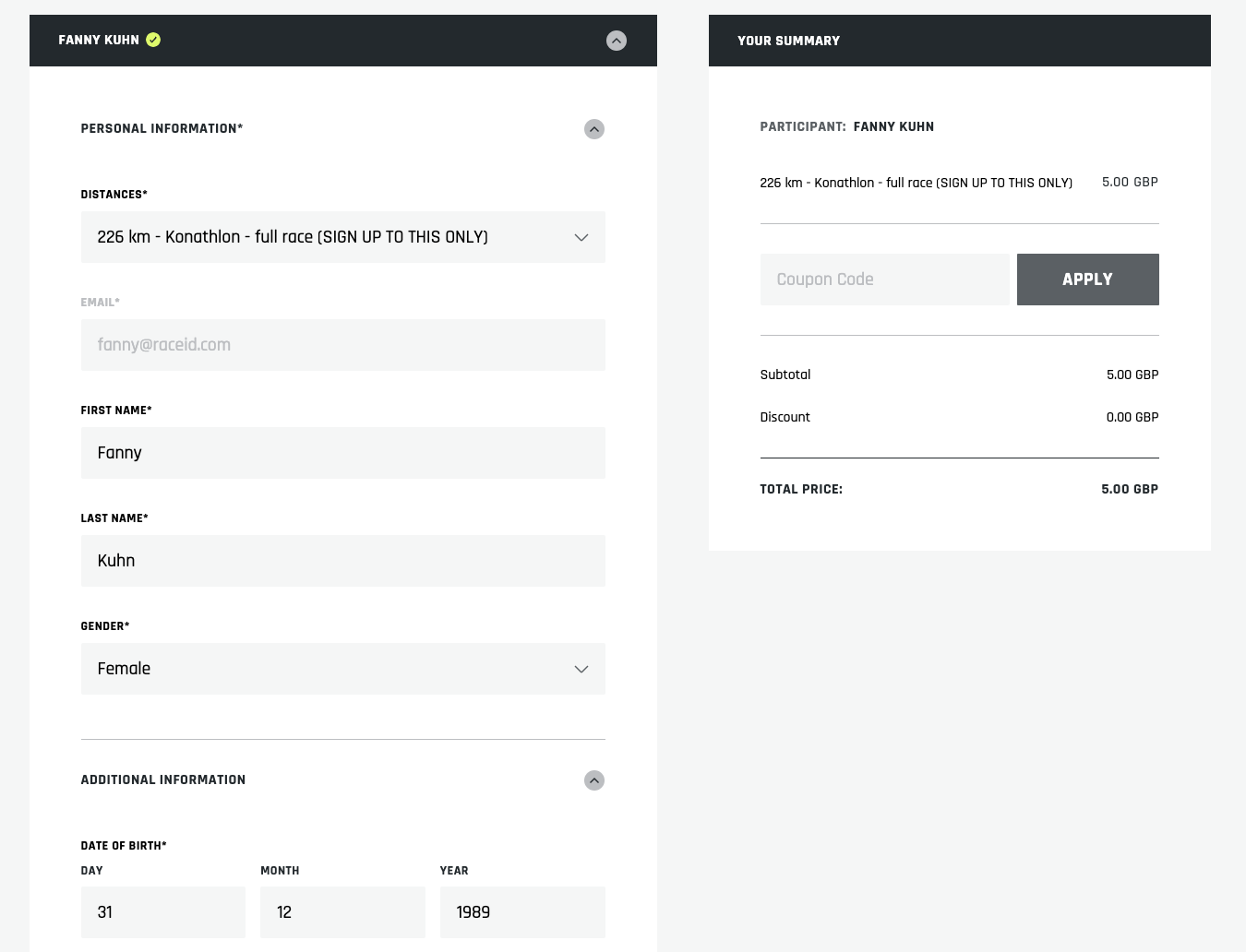Click the total amount 5.00 GBP
The height and width of the screenshot is (952, 1246).
(x=1130, y=489)
